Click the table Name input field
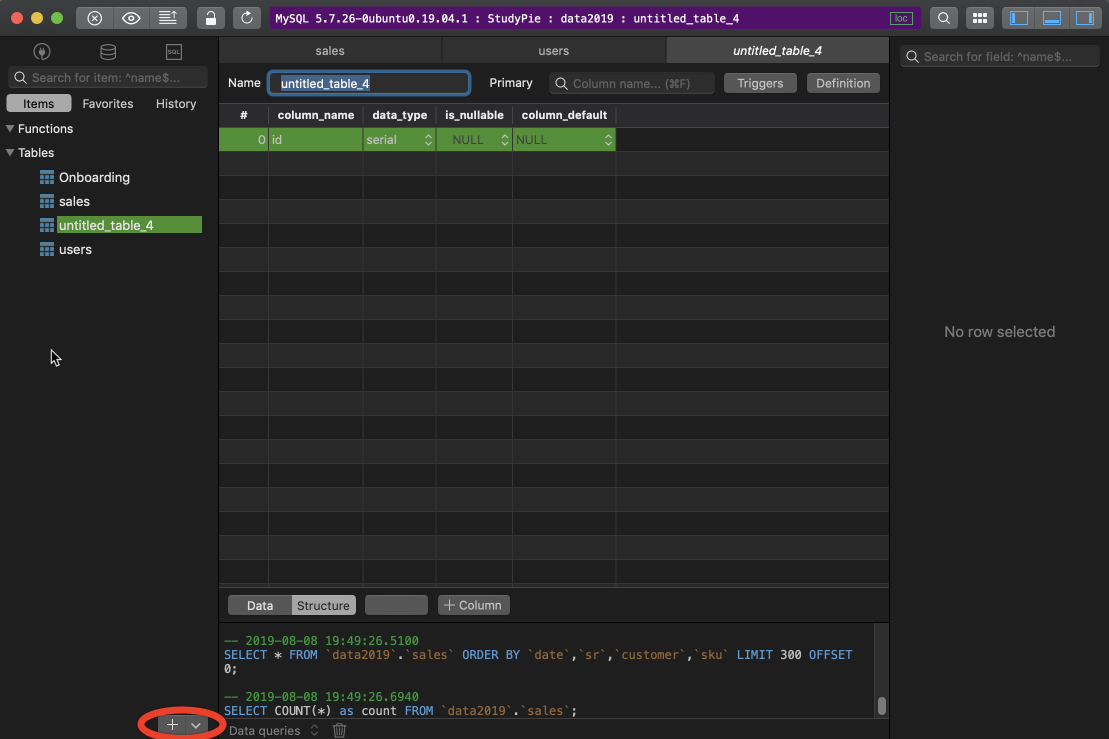This screenshot has width=1109, height=739. click(x=368, y=83)
